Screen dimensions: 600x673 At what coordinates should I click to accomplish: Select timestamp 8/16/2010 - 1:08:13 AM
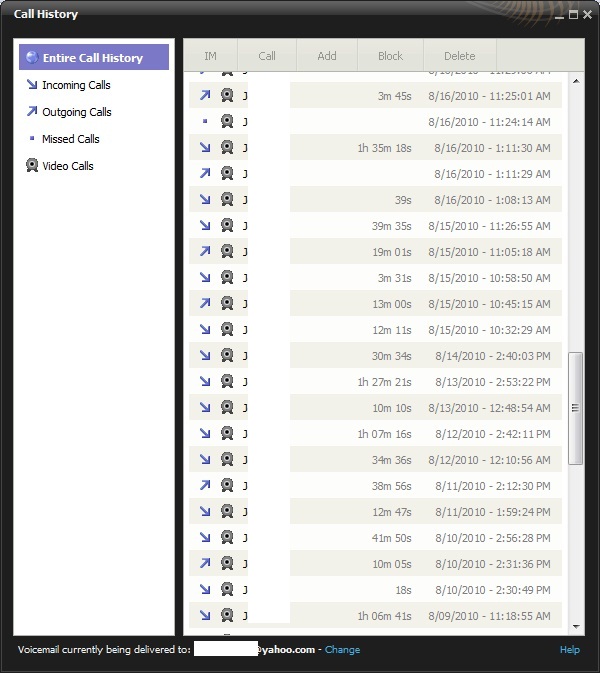(492, 200)
